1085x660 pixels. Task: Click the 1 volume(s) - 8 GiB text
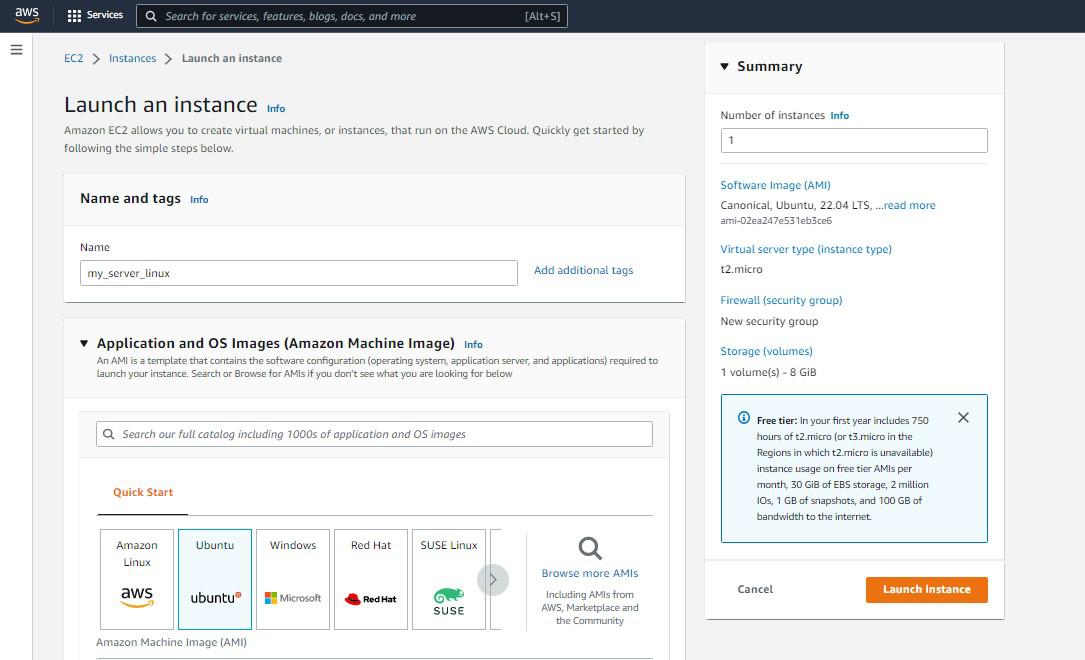(x=768, y=373)
